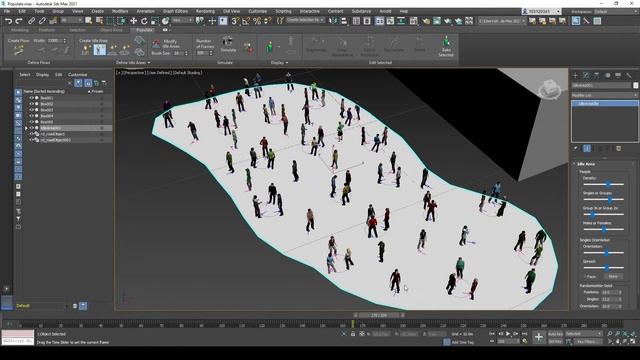Toggle freeze state of Box001 row

click(102, 98)
